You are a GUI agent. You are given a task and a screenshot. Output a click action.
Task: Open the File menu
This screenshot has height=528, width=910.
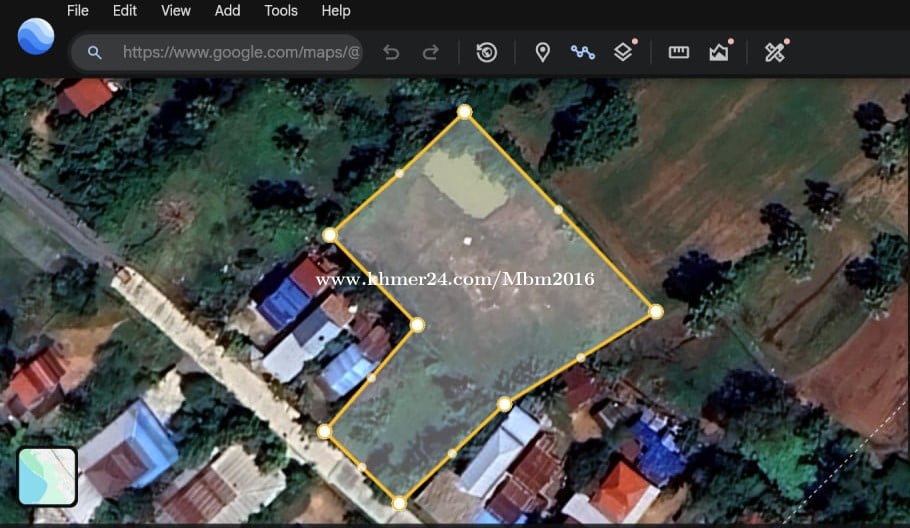tap(78, 11)
